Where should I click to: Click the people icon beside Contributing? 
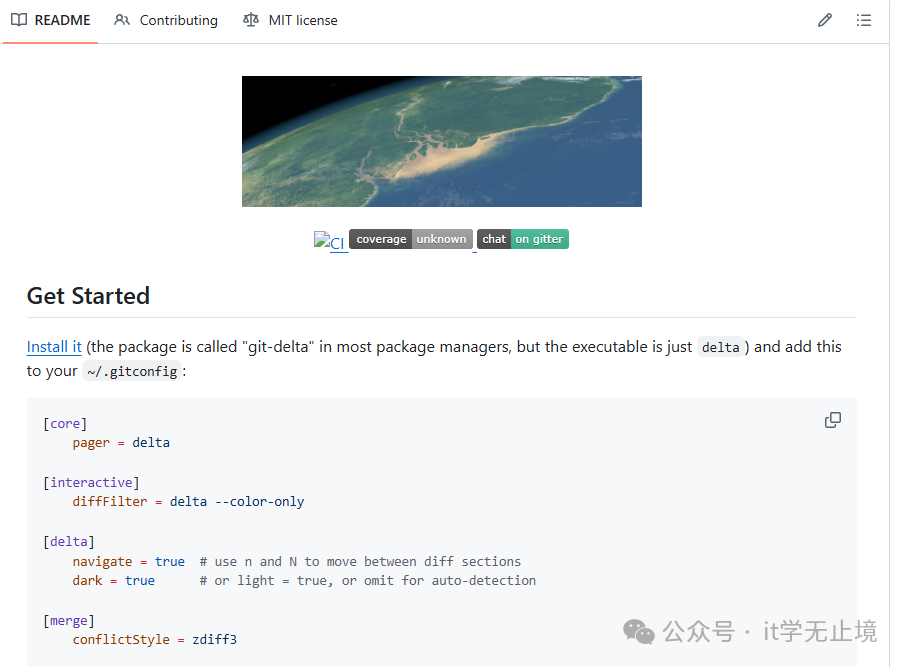coord(122,20)
